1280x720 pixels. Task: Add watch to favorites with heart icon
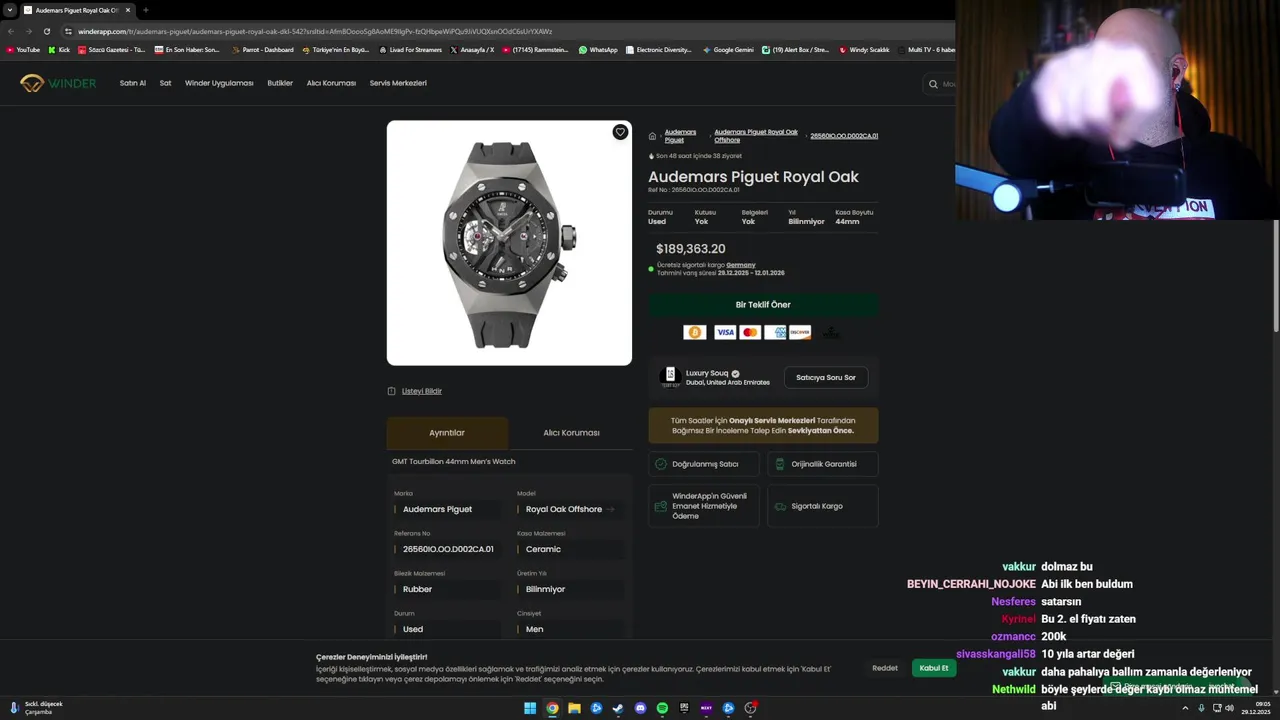[620, 132]
